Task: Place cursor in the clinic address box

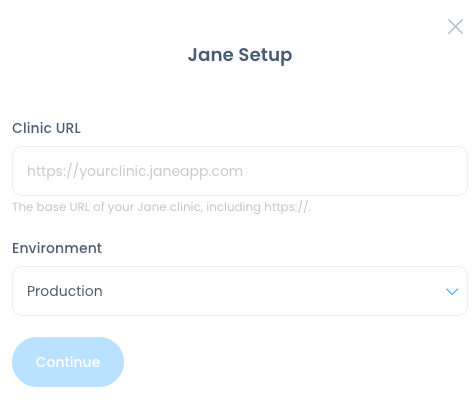Action: tap(240, 171)
